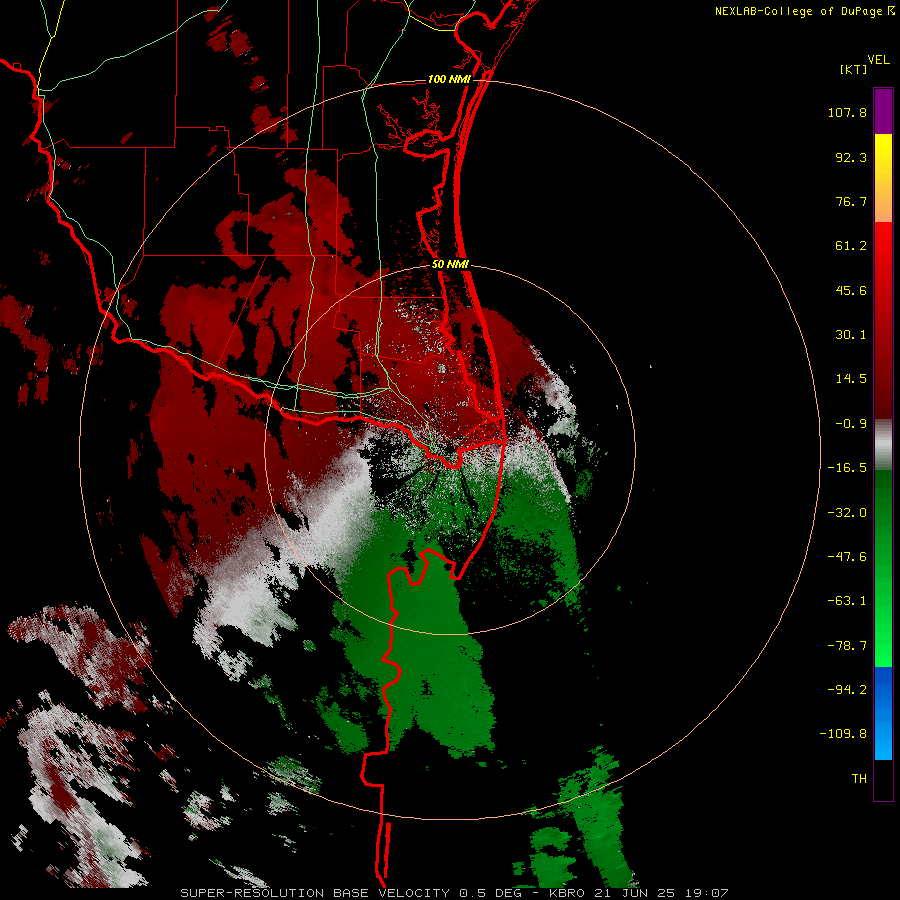Click the -78.7 legend value
Image resolution: width=900 pixels, height=900 pixels.
tap(847, 646)
